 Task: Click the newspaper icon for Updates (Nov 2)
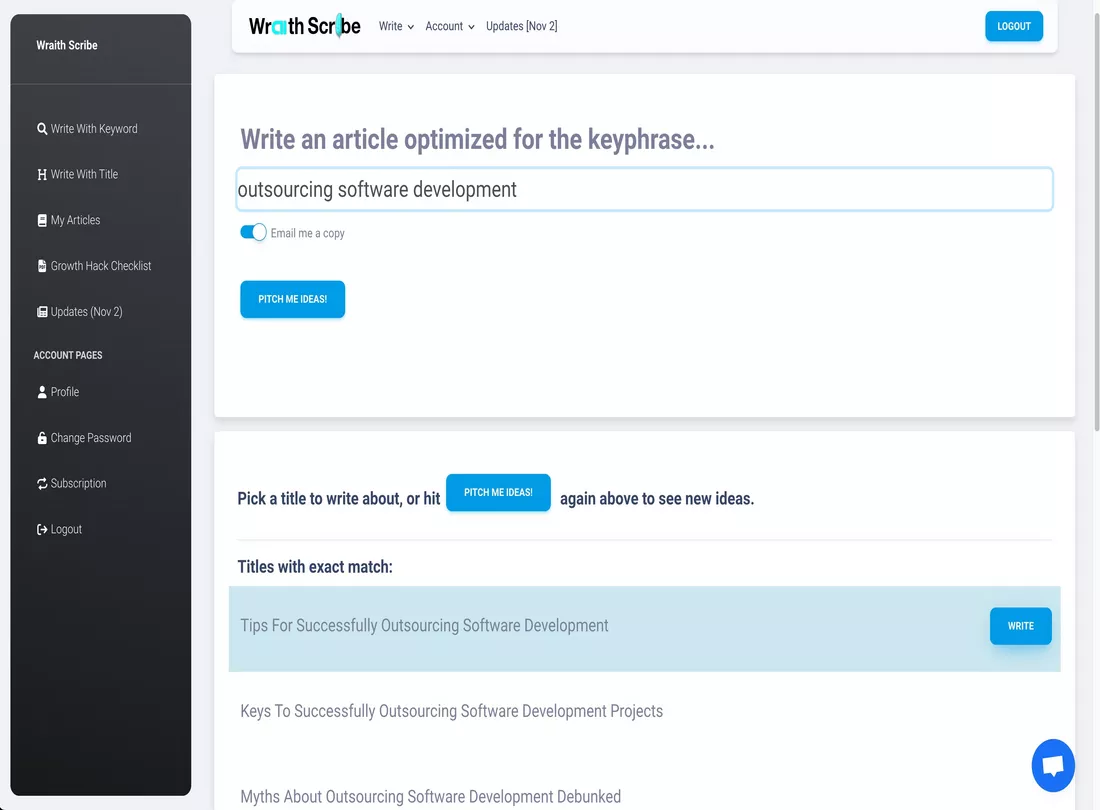tap(42, 312)
